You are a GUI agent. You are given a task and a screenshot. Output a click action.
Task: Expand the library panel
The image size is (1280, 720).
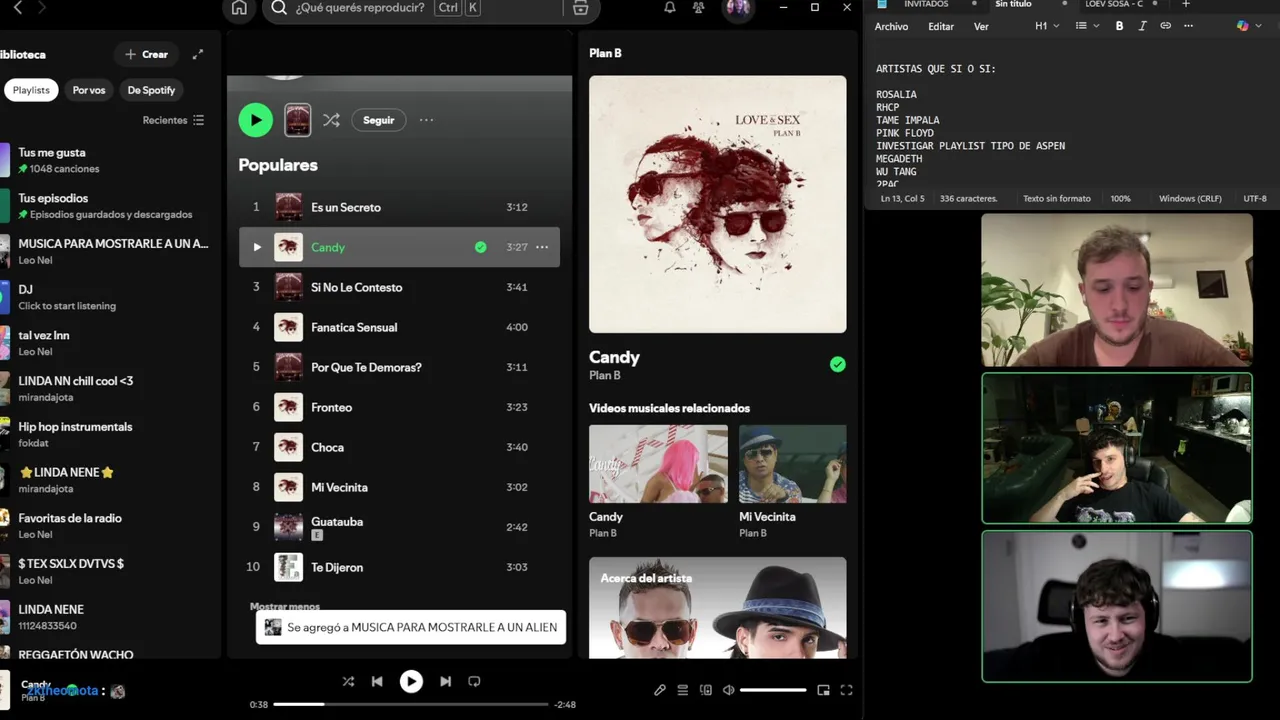pyautogui.click(x=198, y=54)
